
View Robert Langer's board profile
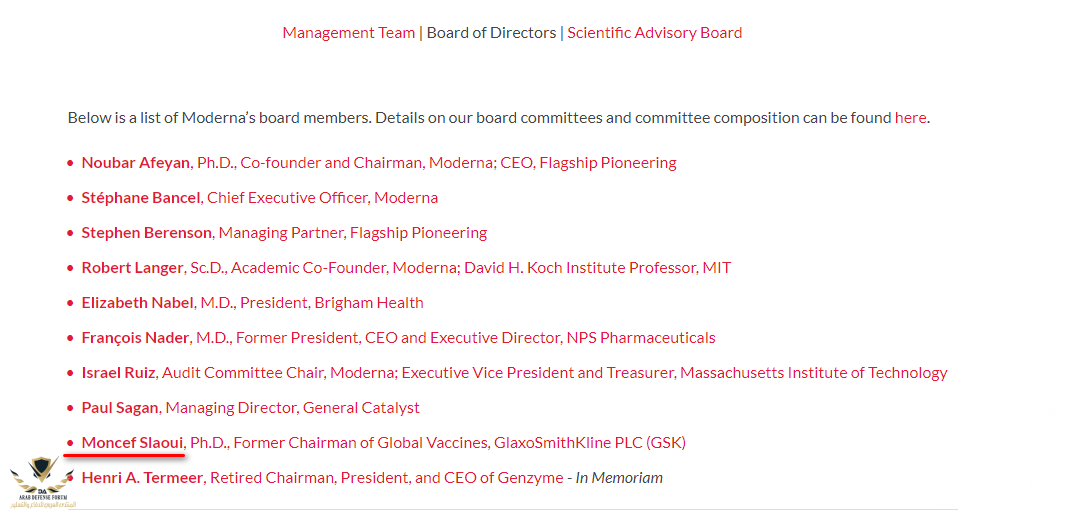click(x=132, y=268)
